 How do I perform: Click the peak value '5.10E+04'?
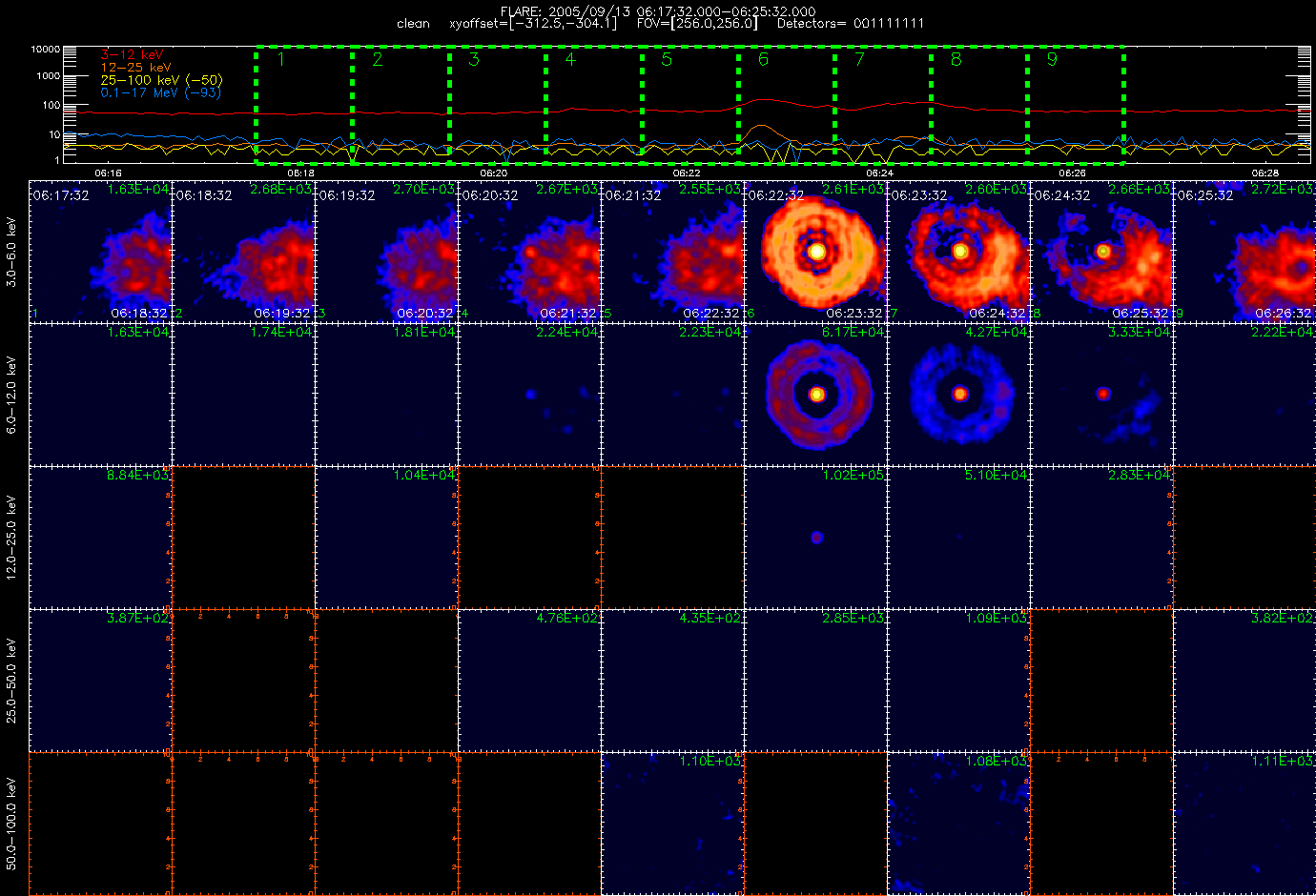coord(997,476)
